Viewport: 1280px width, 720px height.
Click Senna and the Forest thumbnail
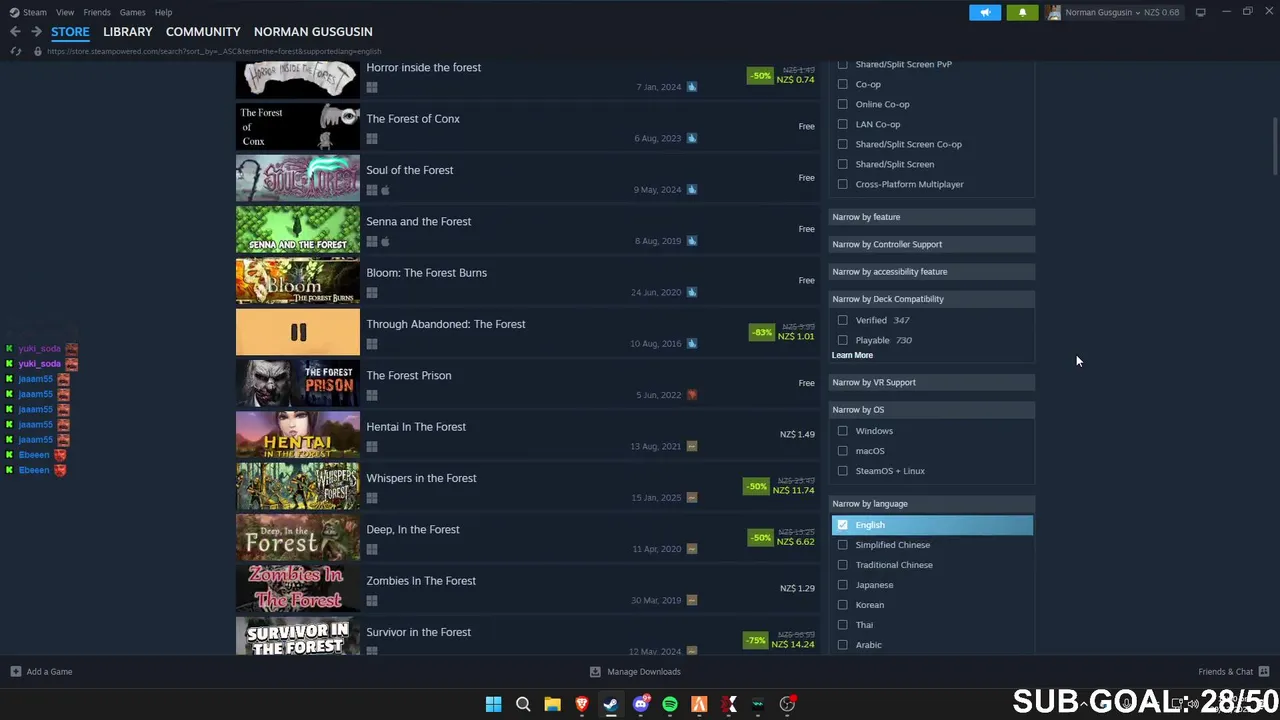(298, 230)
